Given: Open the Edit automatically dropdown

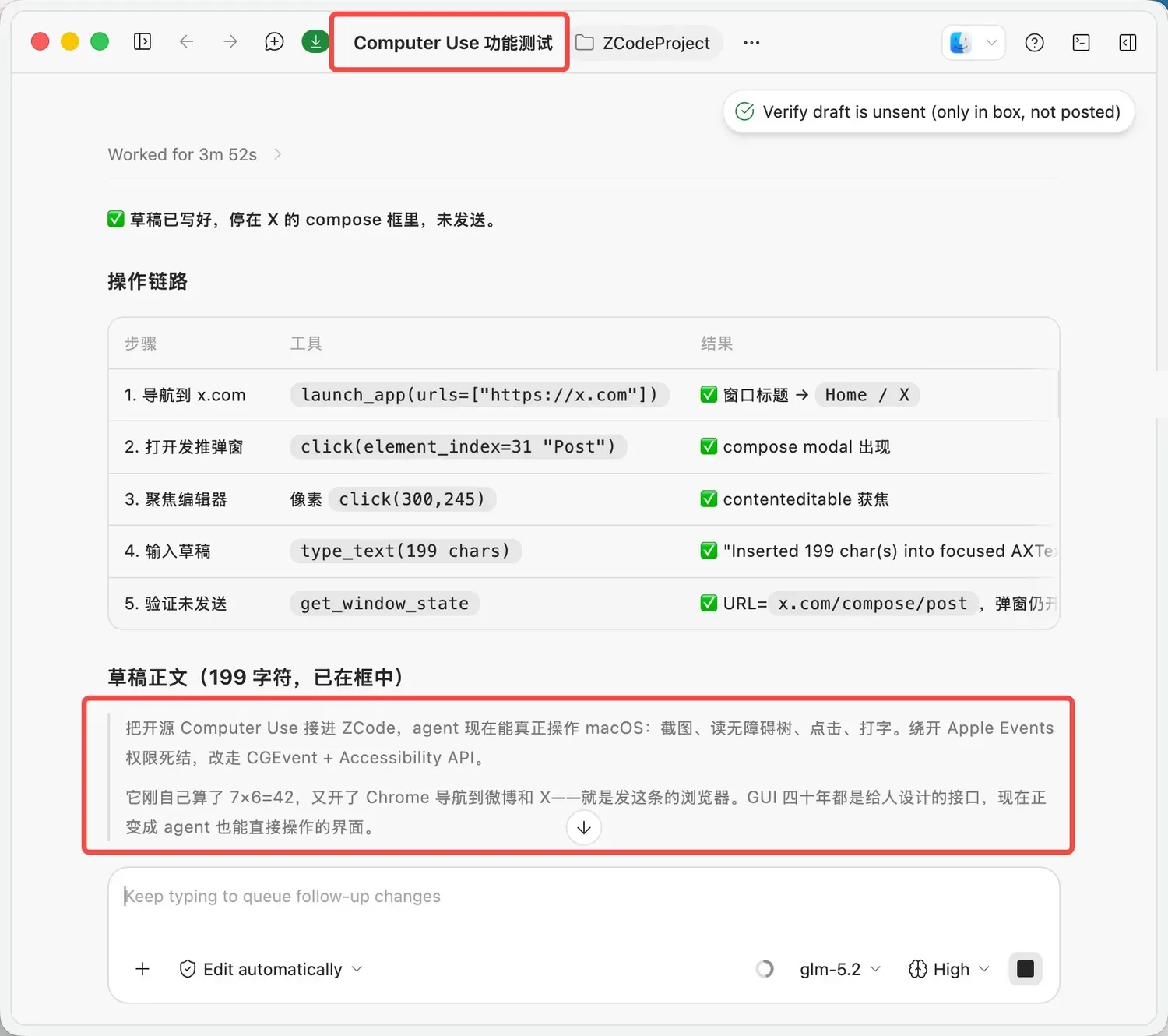Looking at the screenshot, I should (271, 969).
